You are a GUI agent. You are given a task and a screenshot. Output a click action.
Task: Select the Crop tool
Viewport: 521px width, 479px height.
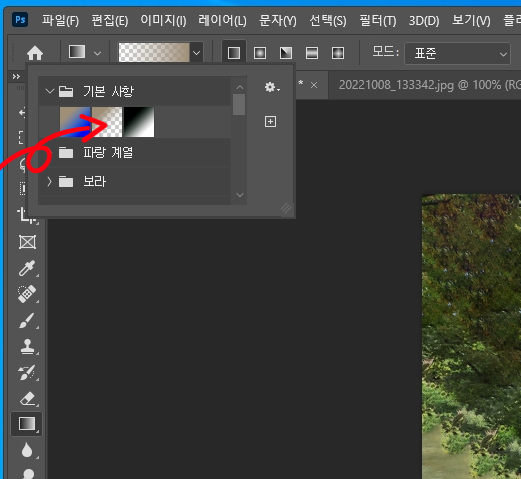point(27,215)
